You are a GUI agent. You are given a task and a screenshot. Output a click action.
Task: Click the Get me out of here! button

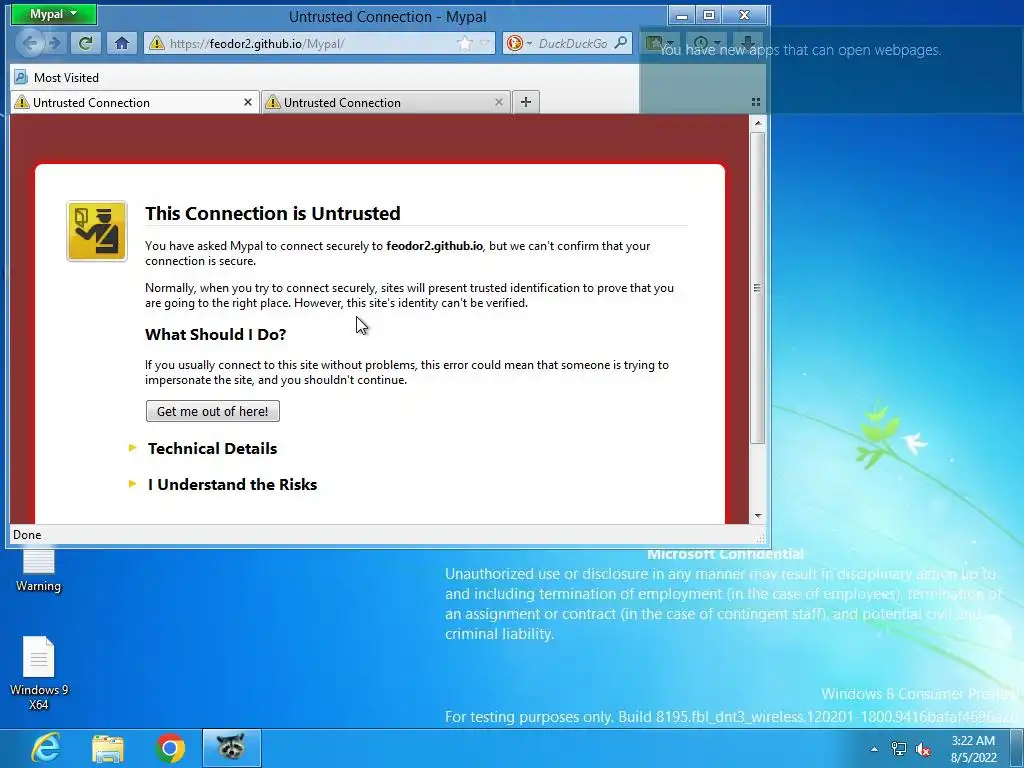point(213,411)
